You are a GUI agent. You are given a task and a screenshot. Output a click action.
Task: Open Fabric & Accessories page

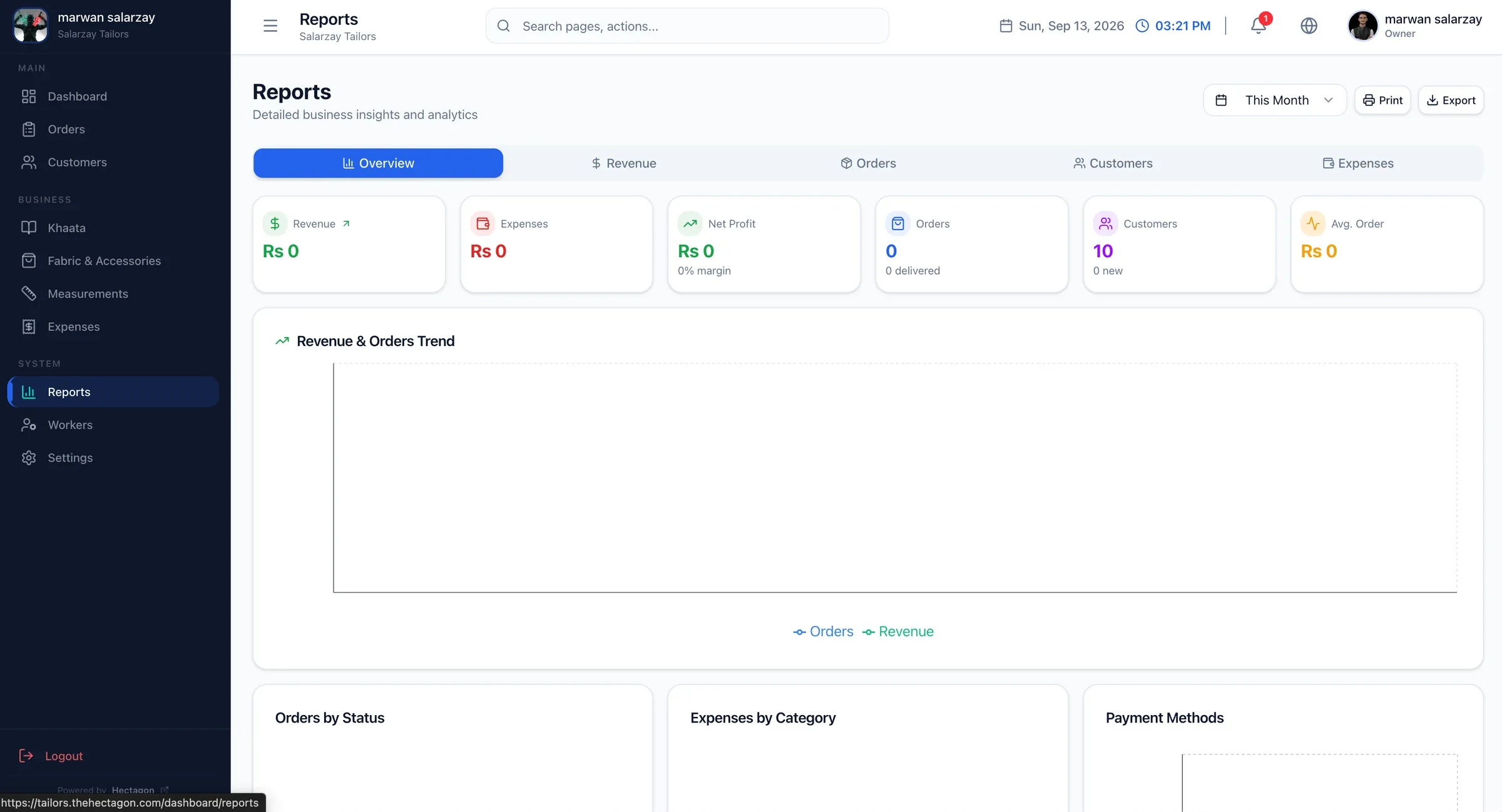coord(113,261)
